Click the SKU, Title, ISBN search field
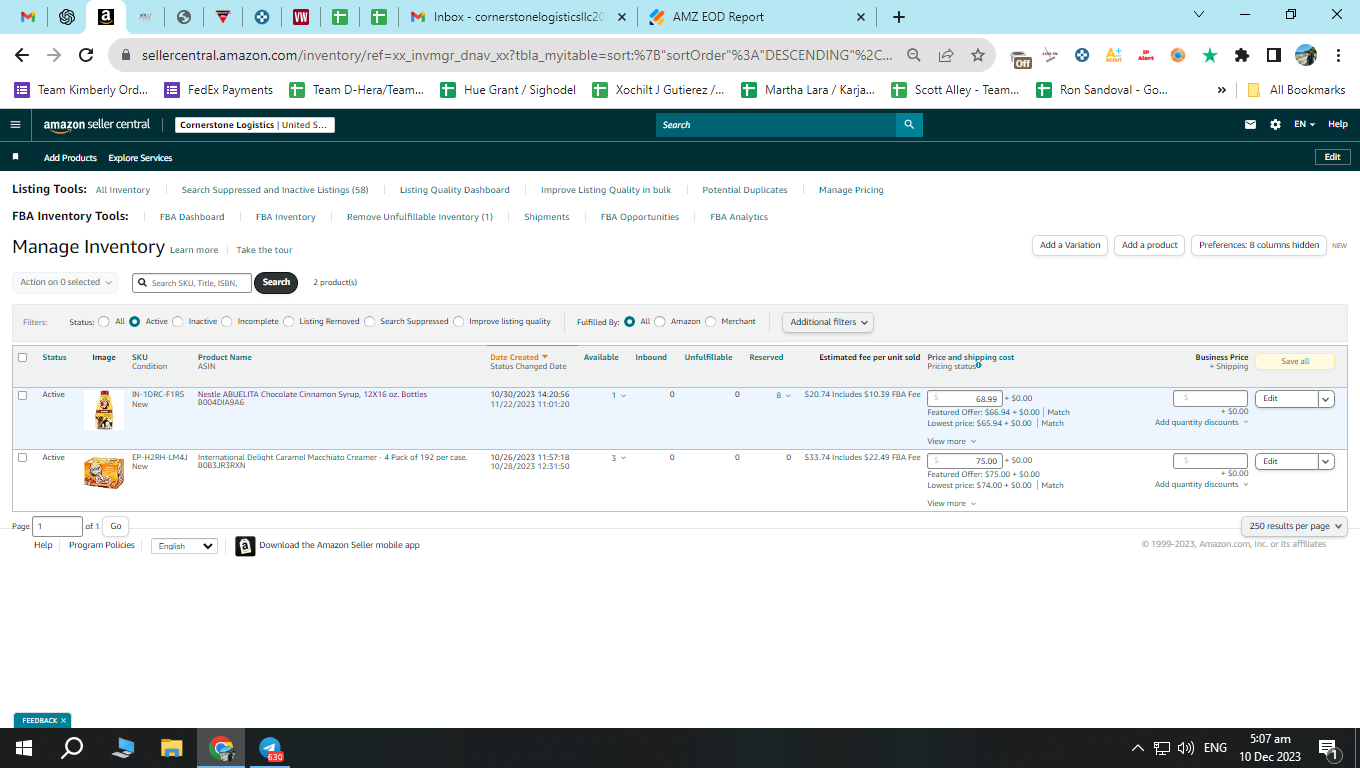The width and height of the screenshot is (1360, 768). coord(192,283)
